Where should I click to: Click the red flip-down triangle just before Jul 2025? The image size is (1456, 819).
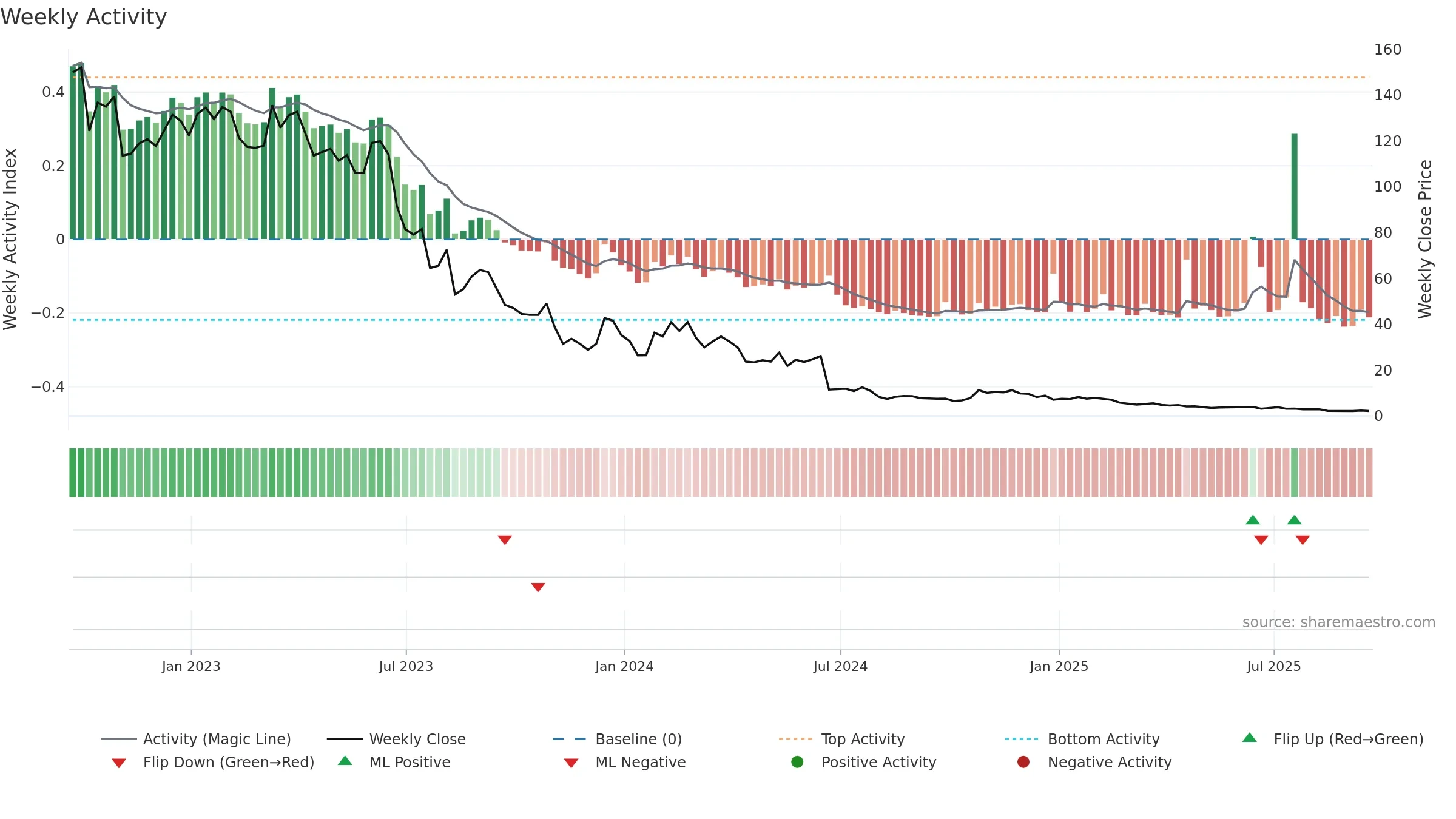click(x=1261, y=540)
